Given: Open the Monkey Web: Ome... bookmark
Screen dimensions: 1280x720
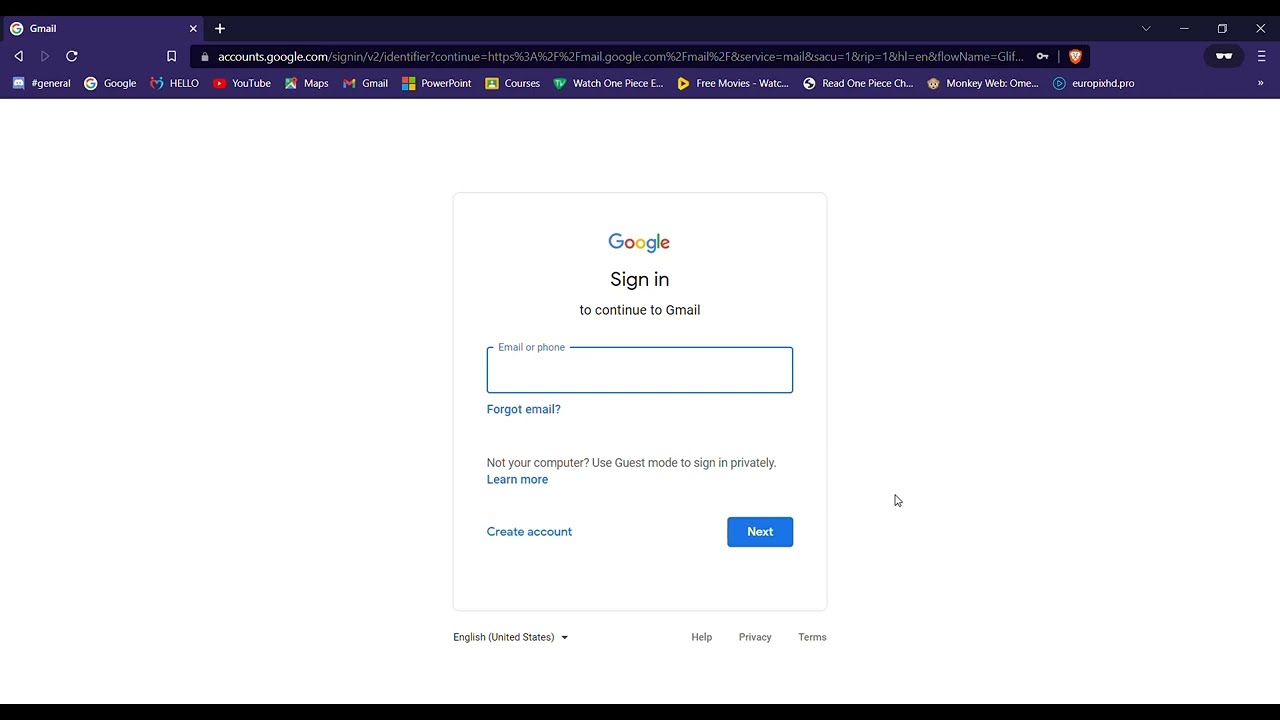Looking at the screenshot, I should click(x=983, y=83).
